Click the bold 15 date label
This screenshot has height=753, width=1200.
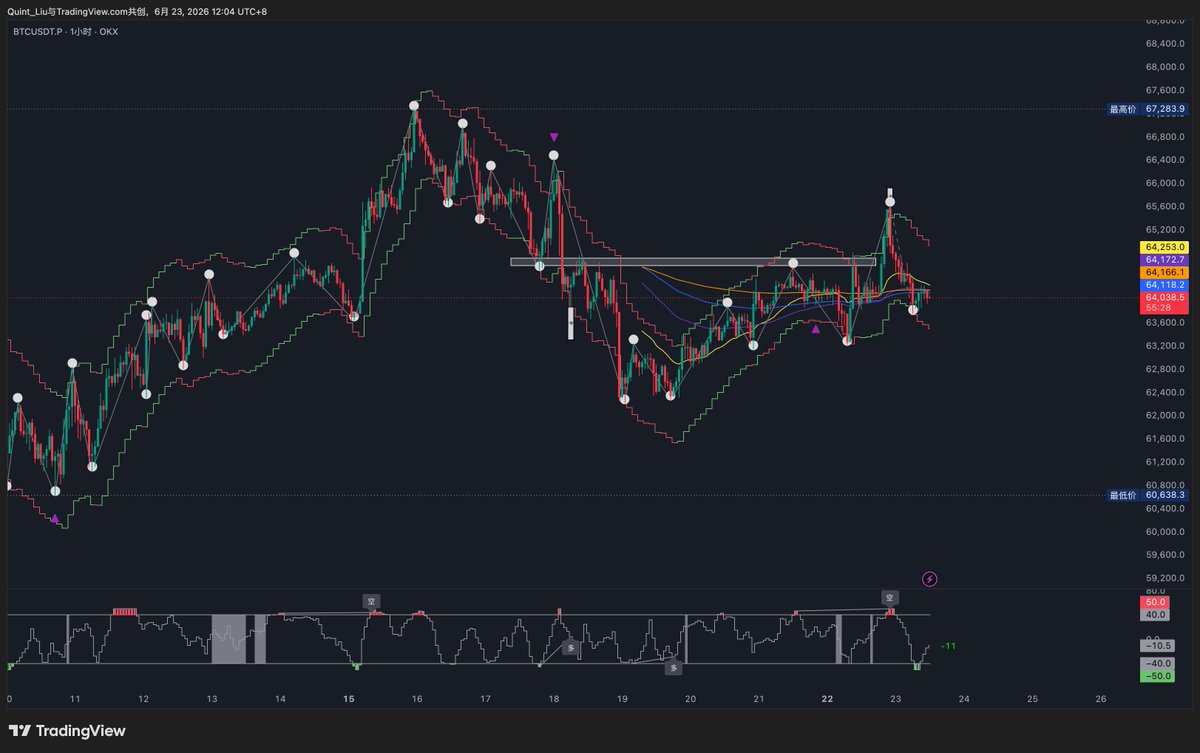349,699
